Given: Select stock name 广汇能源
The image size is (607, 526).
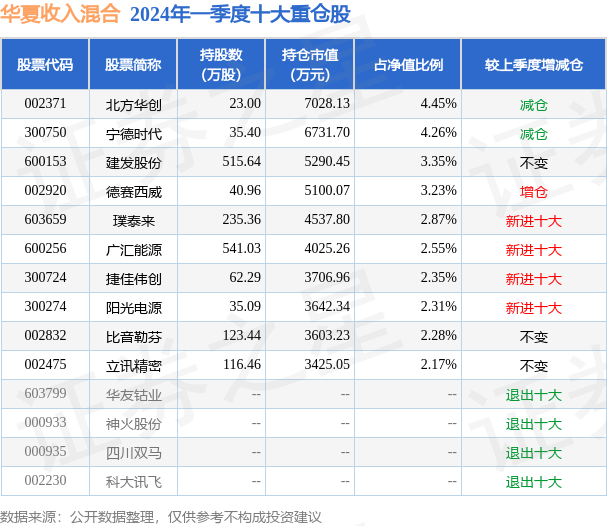Looking at the screenshot, I should pyautogui.click(x=134, y=250).
